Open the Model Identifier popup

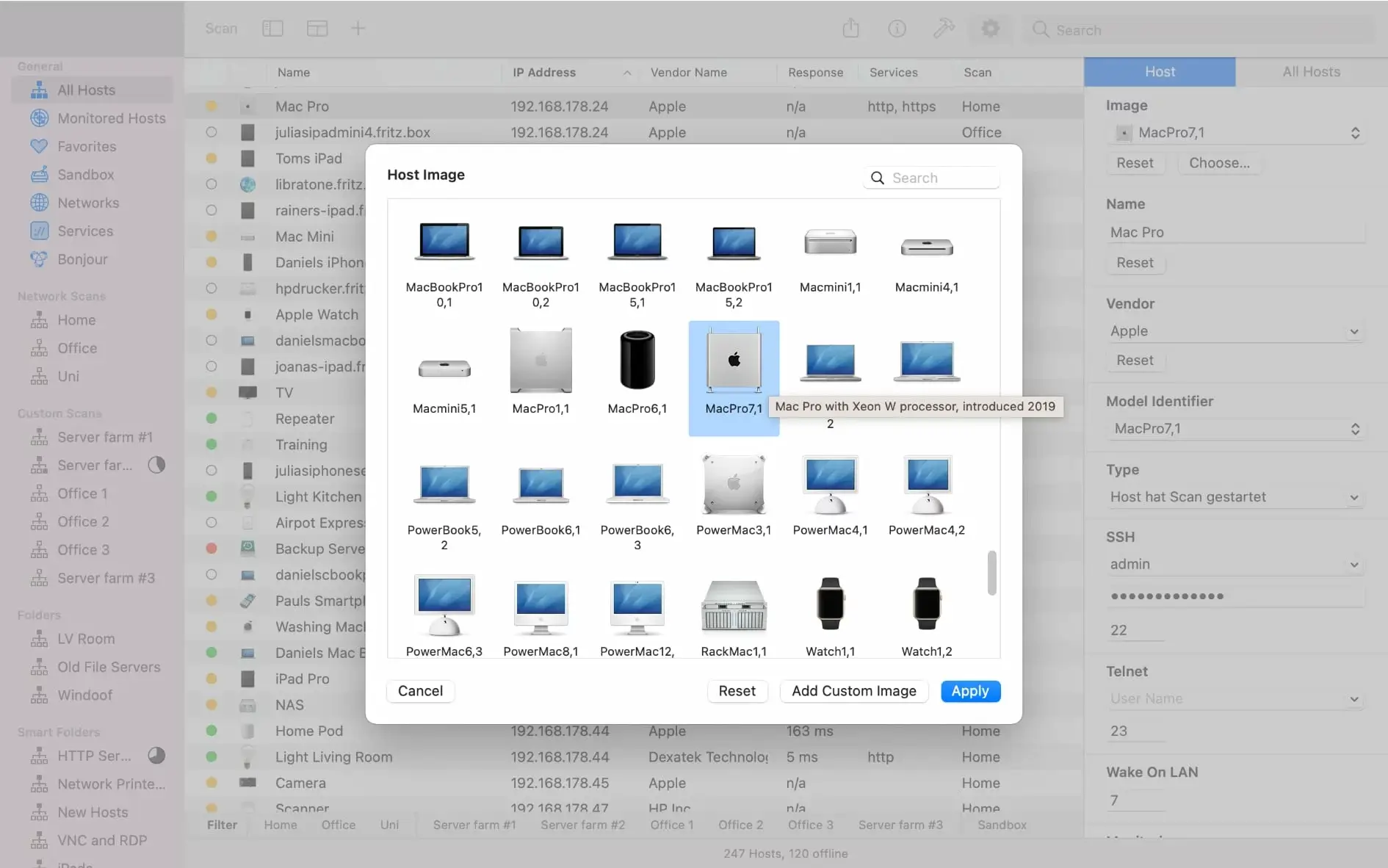tap(1237, 429)
